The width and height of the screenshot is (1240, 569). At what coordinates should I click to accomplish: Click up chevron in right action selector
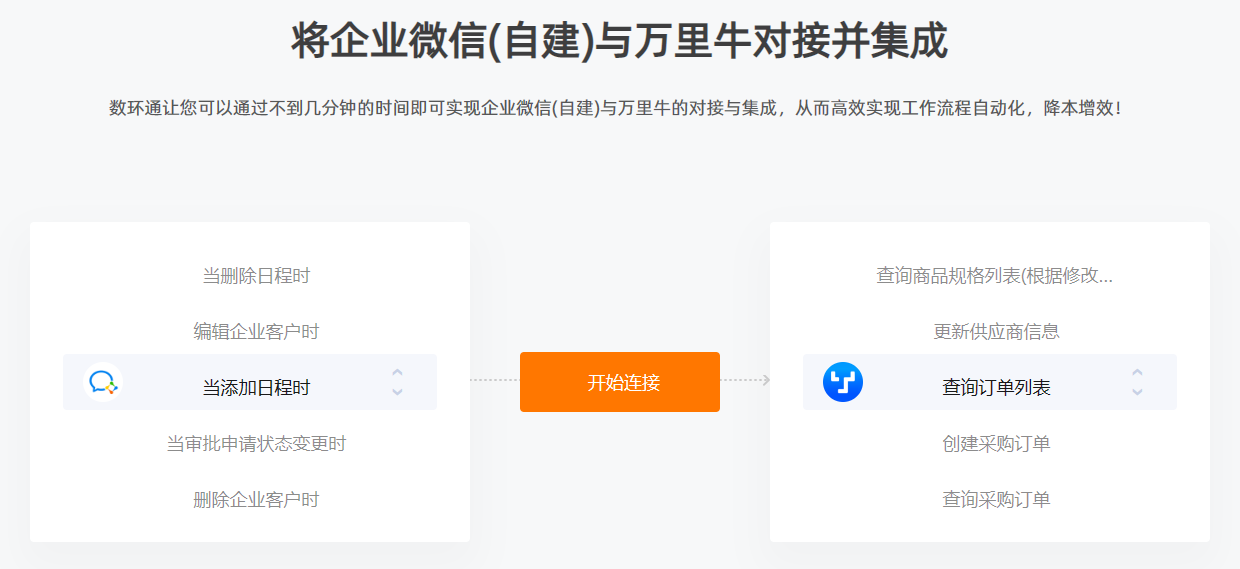[1137, 373]
